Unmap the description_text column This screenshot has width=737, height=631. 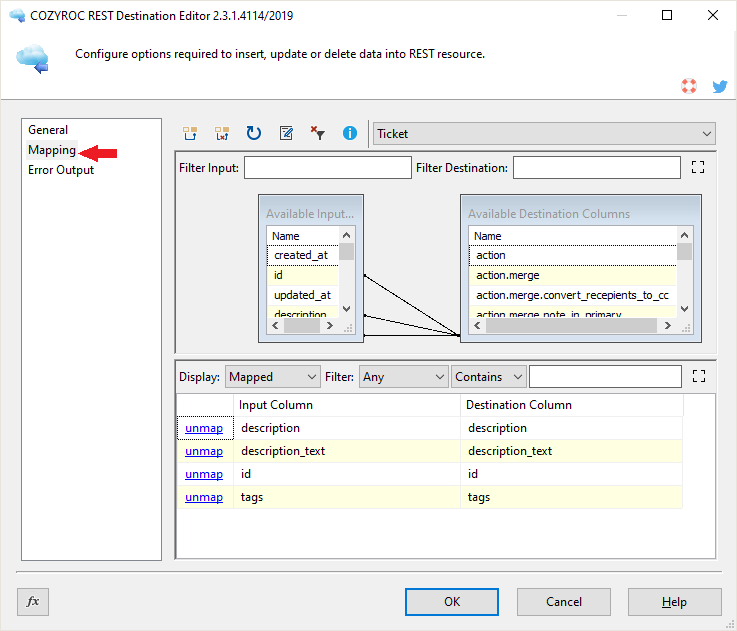coord(204,451)
